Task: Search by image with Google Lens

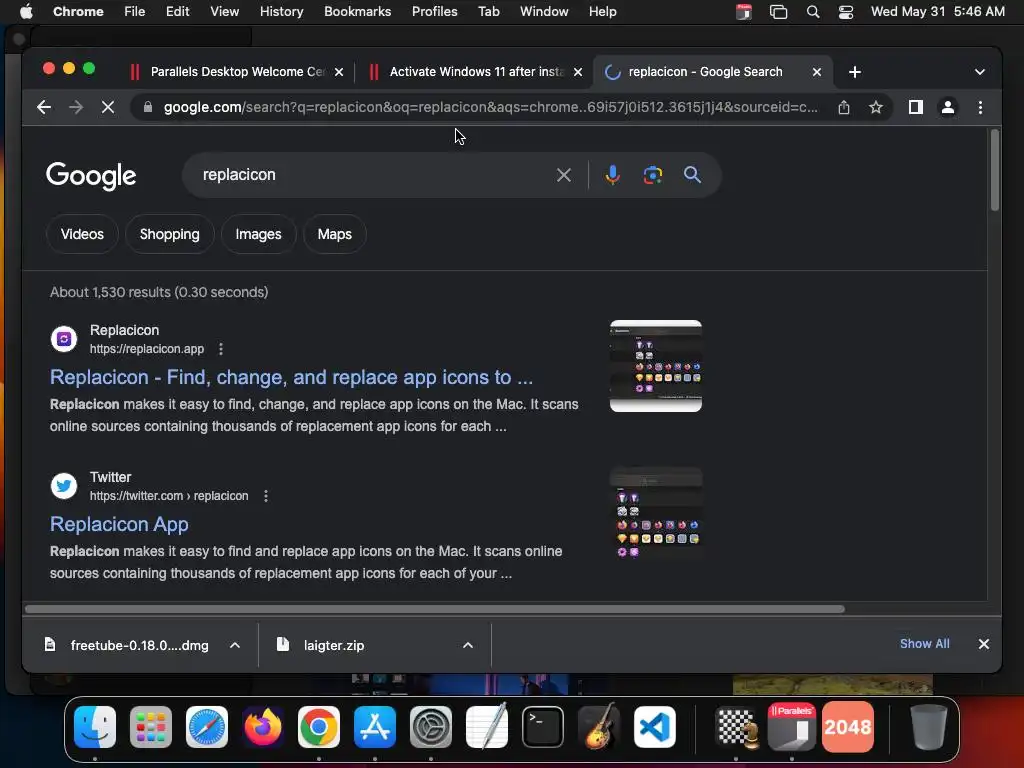Action: coord(652,175)
